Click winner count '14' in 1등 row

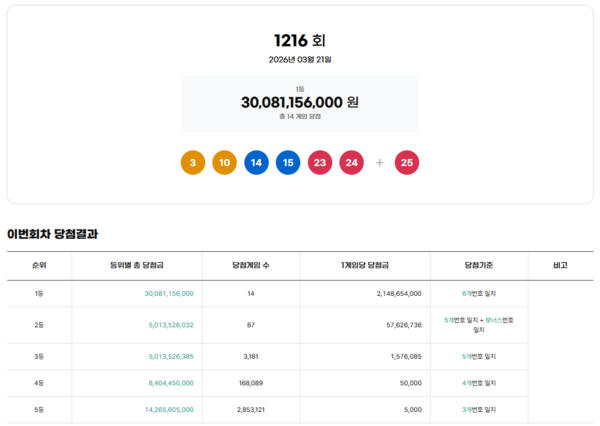pyautogui.click(x=251, y=294)
